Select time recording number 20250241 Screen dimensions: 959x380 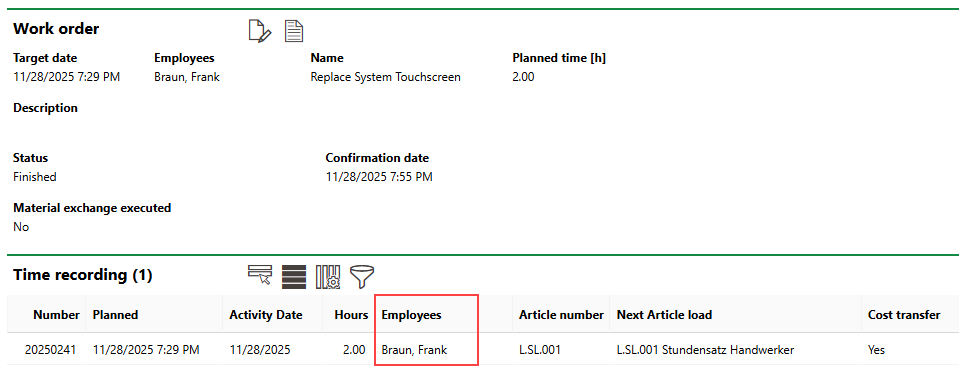pyautogui.click(x=50, y=350)
